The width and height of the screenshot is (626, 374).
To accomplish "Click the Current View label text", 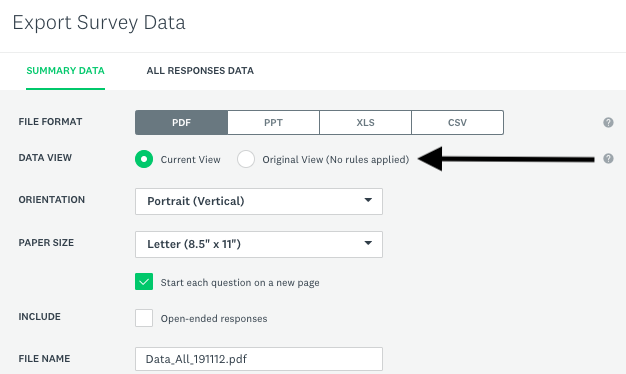I will (190, 160).
